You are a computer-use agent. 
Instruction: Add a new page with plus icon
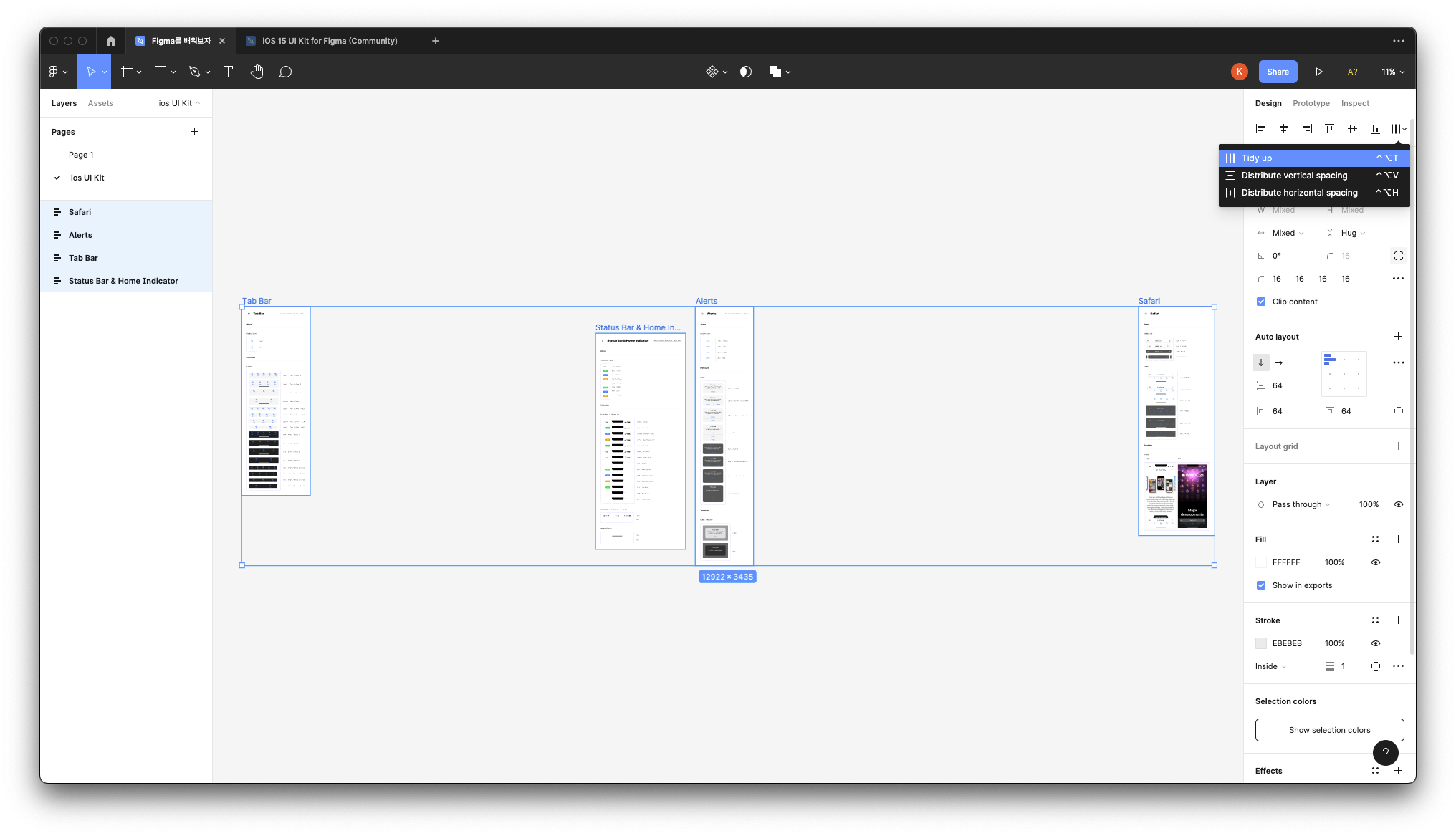point(194,132)
